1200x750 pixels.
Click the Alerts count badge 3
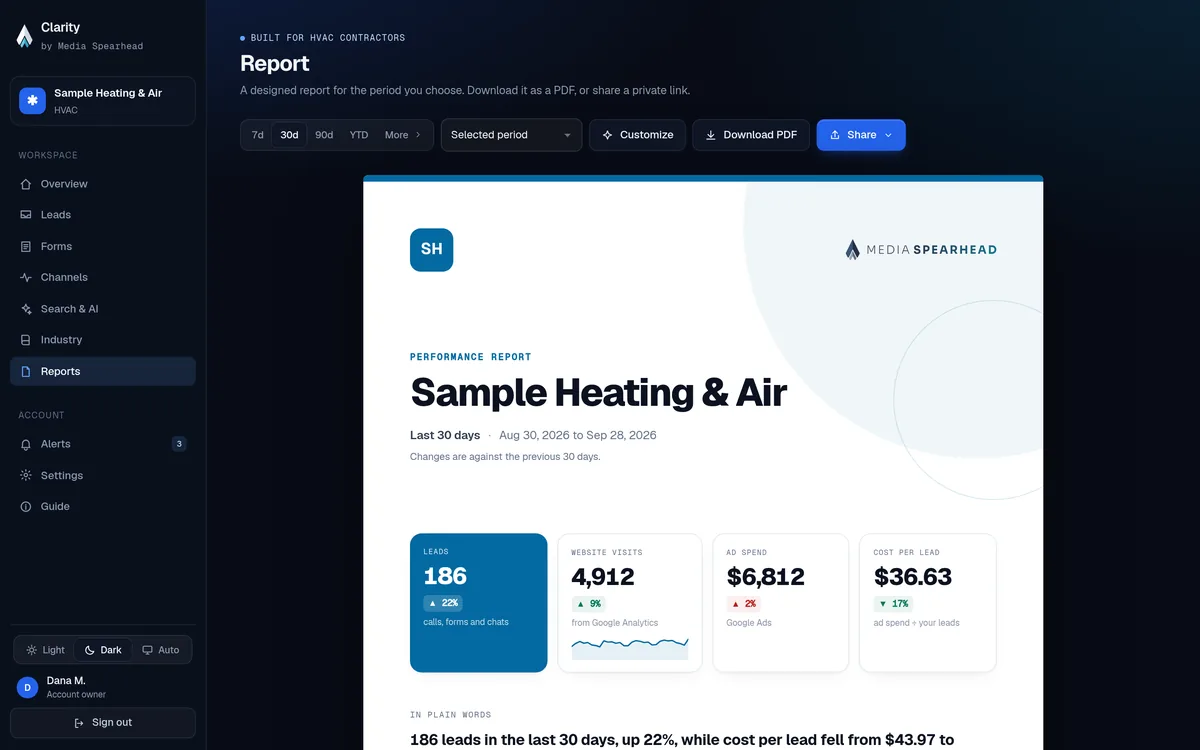coord(179,444)
